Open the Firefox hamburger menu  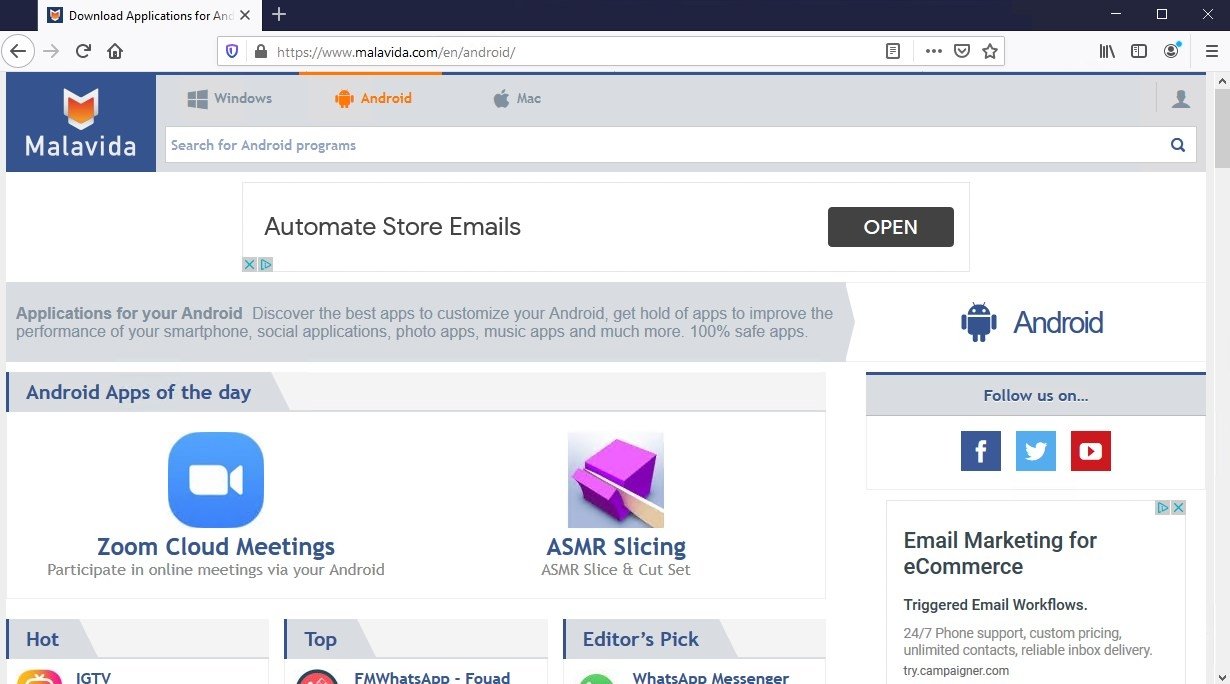[x=1212, y=51]
